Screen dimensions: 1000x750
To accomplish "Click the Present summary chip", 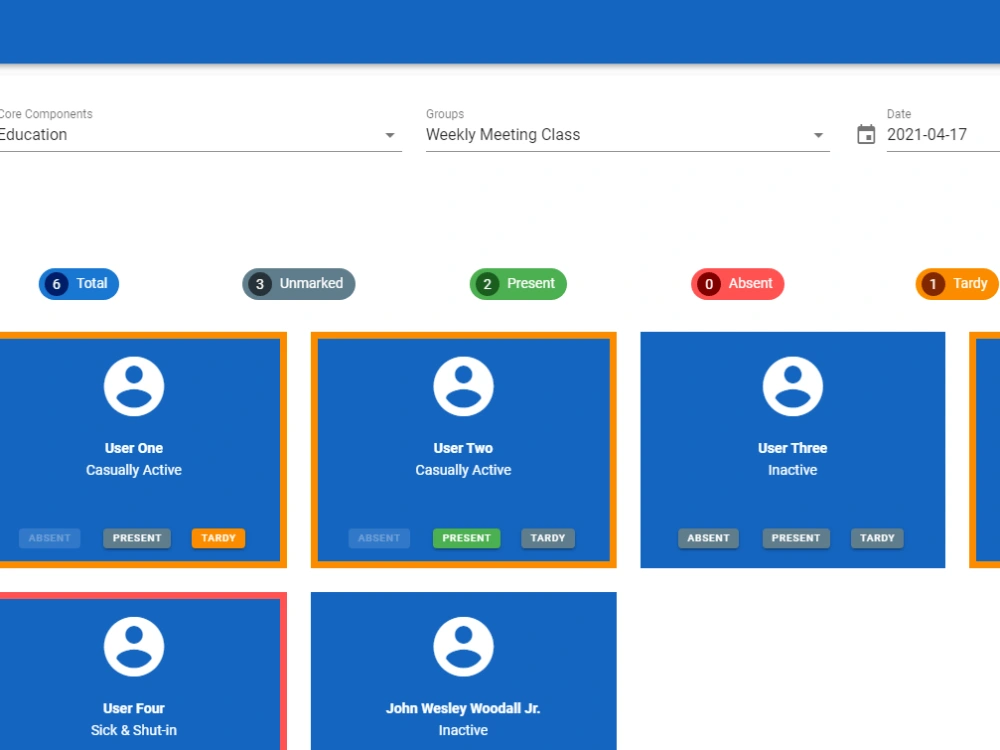I will (517, 284).
